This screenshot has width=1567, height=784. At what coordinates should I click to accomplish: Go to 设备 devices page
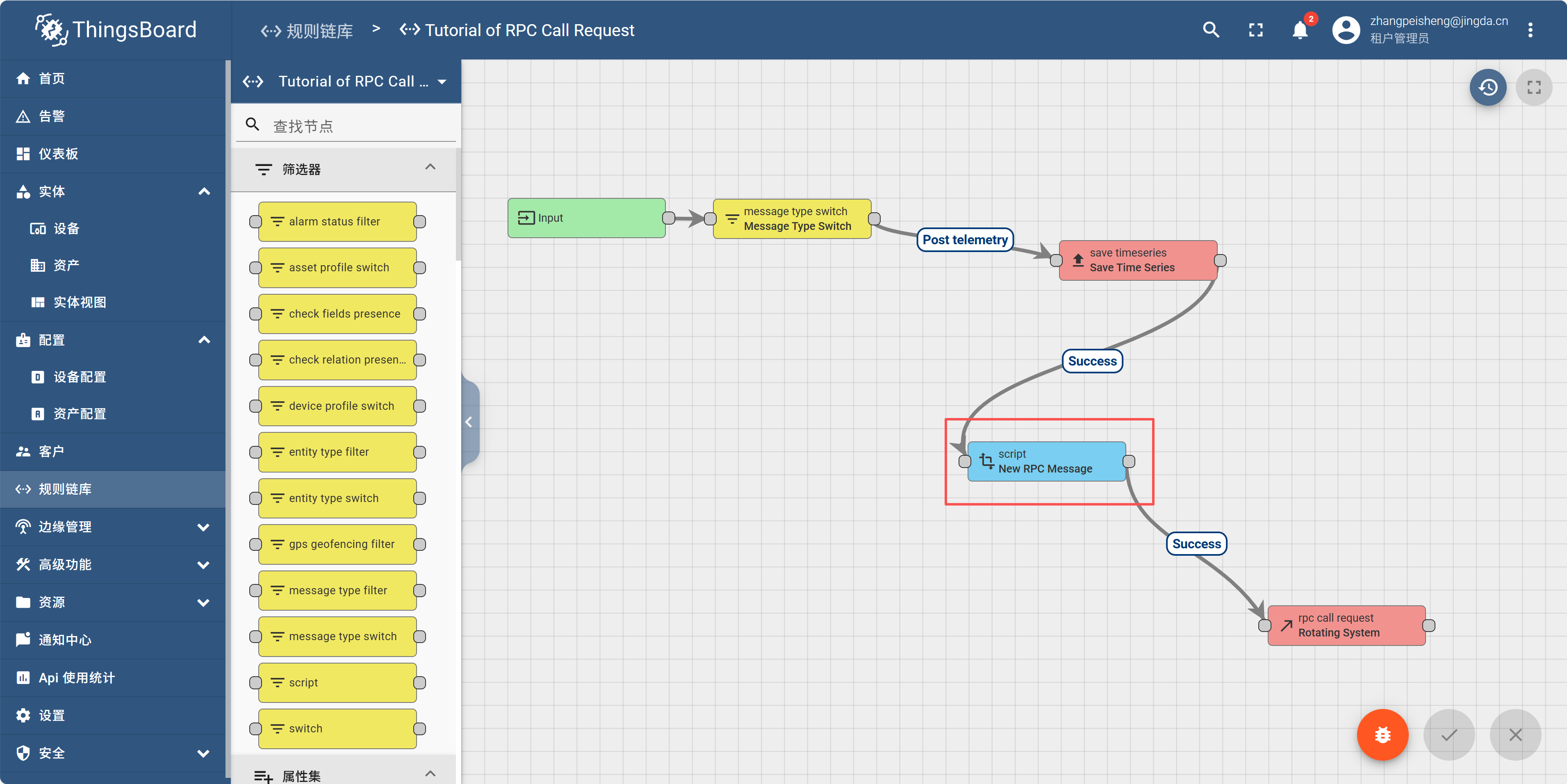(66, 229)
